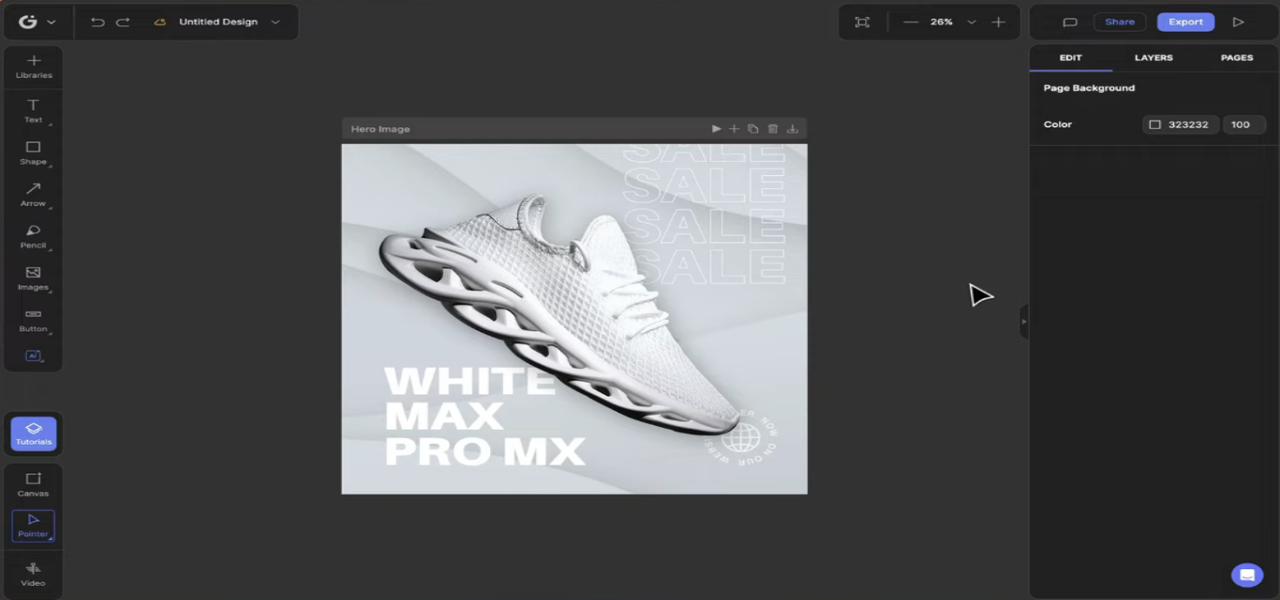Switch to the LAYERS tab

tap(1153, 58)
